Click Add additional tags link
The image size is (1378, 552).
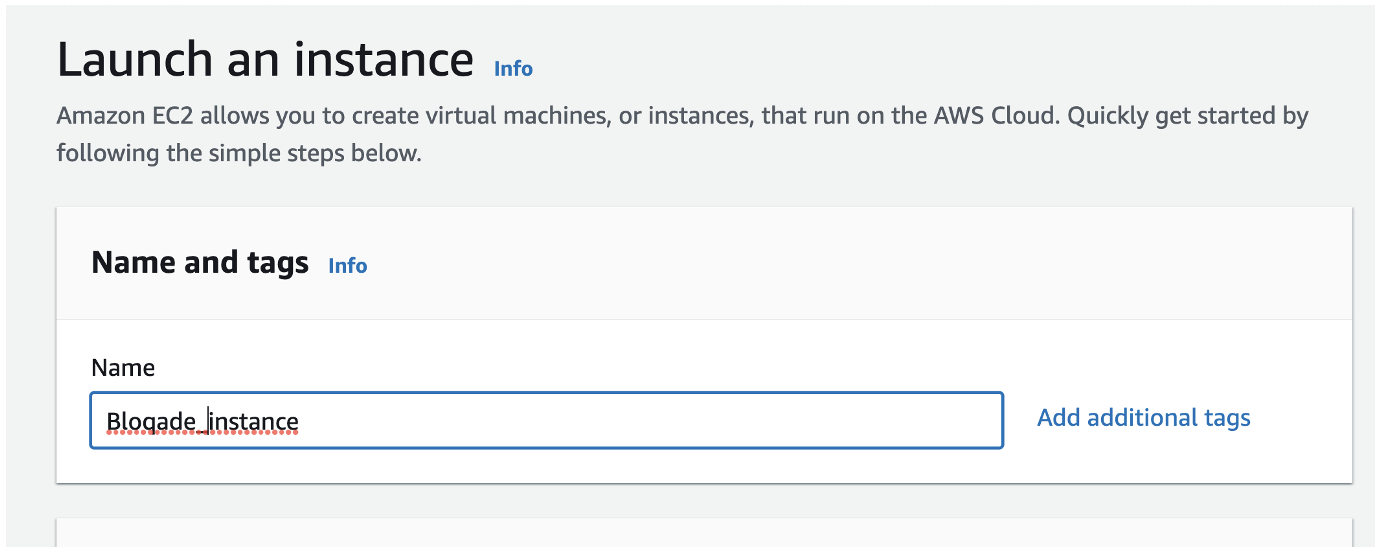click(x=1144, y=418)
